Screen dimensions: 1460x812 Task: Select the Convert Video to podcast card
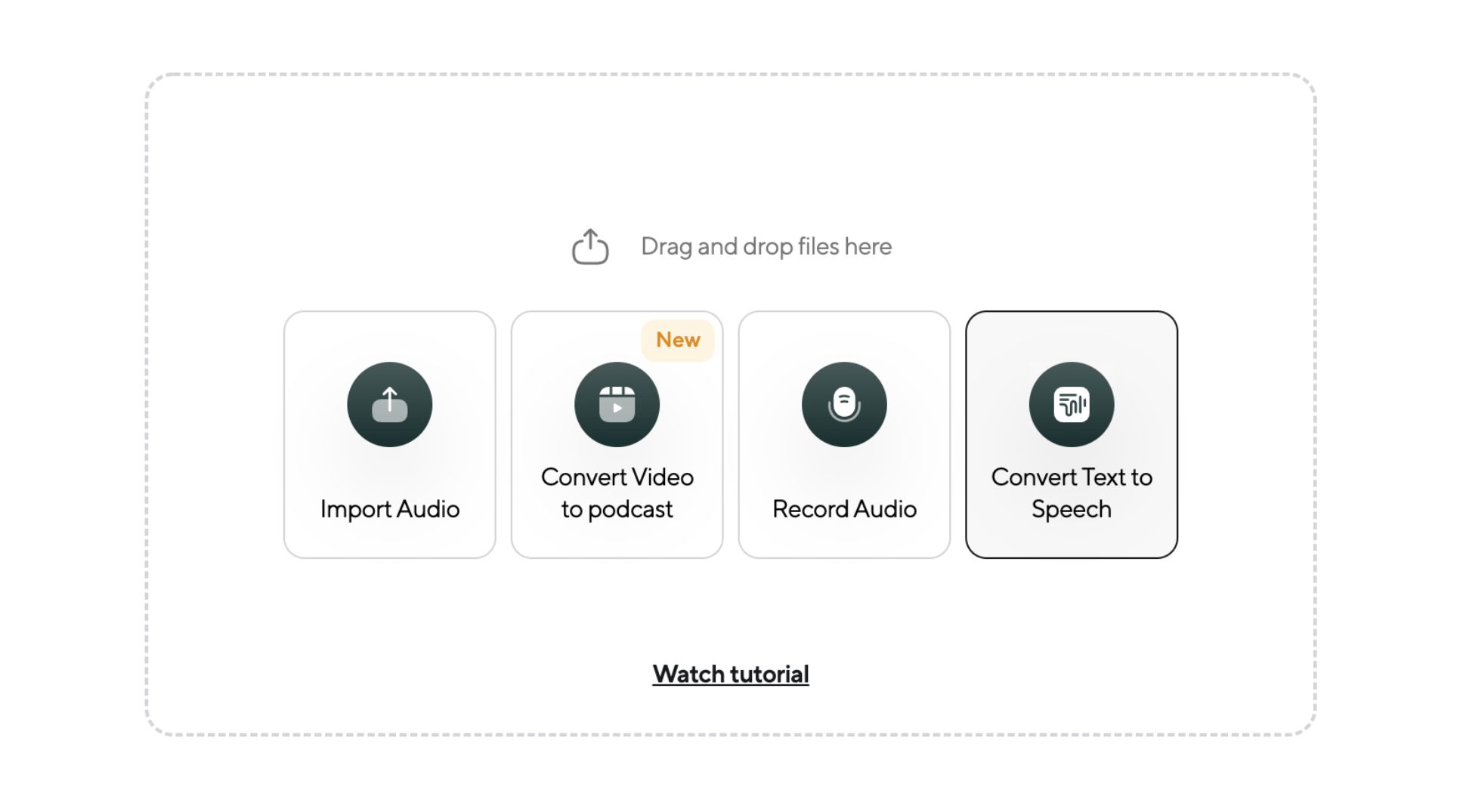click(x=617, y=433)
